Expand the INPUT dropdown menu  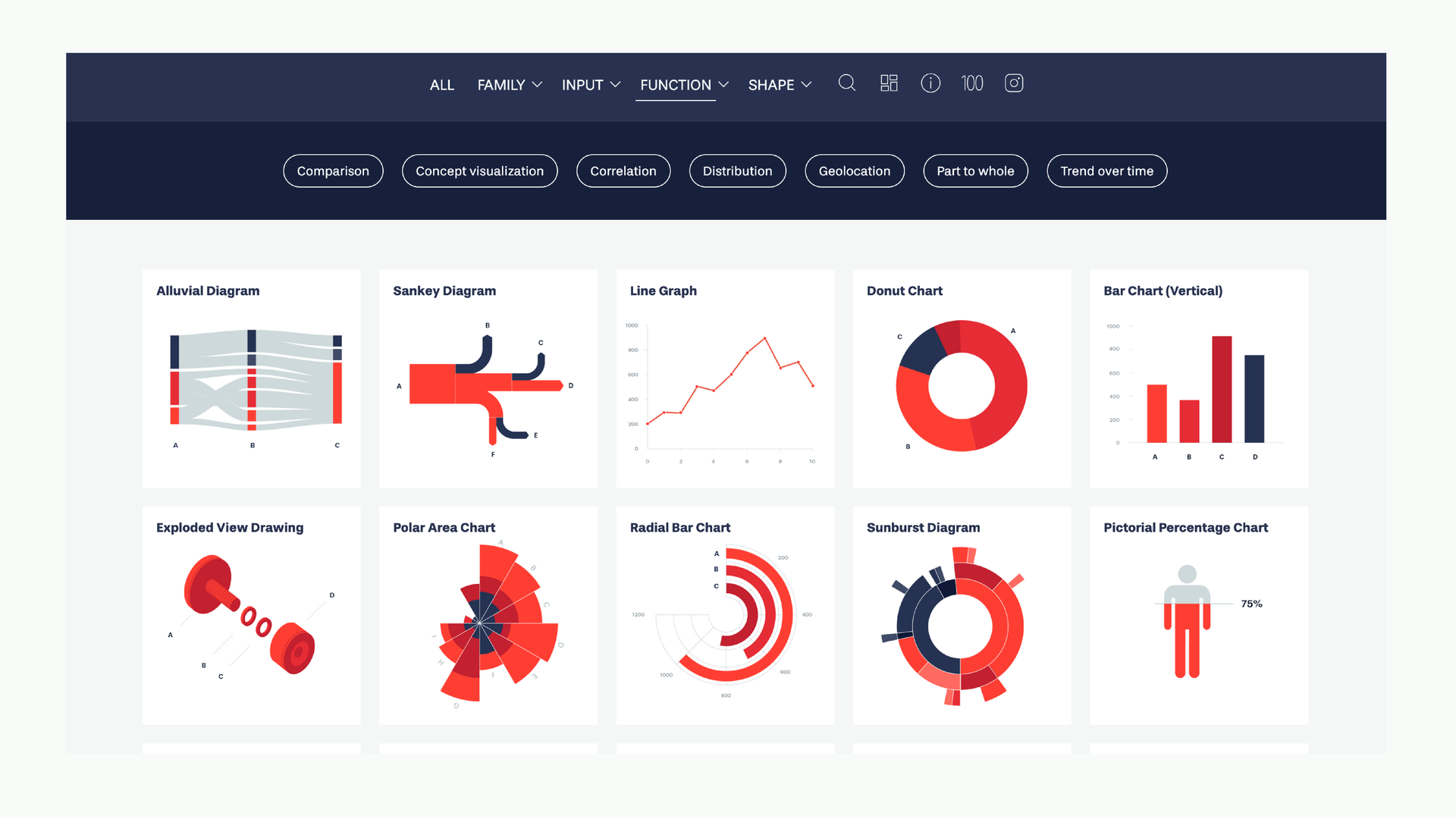point(591,85)
